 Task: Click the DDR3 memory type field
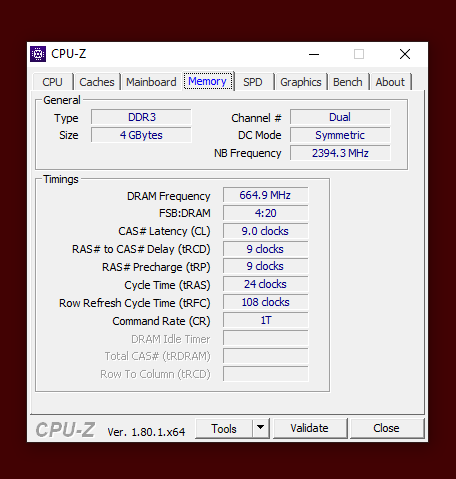click(141, 117)
